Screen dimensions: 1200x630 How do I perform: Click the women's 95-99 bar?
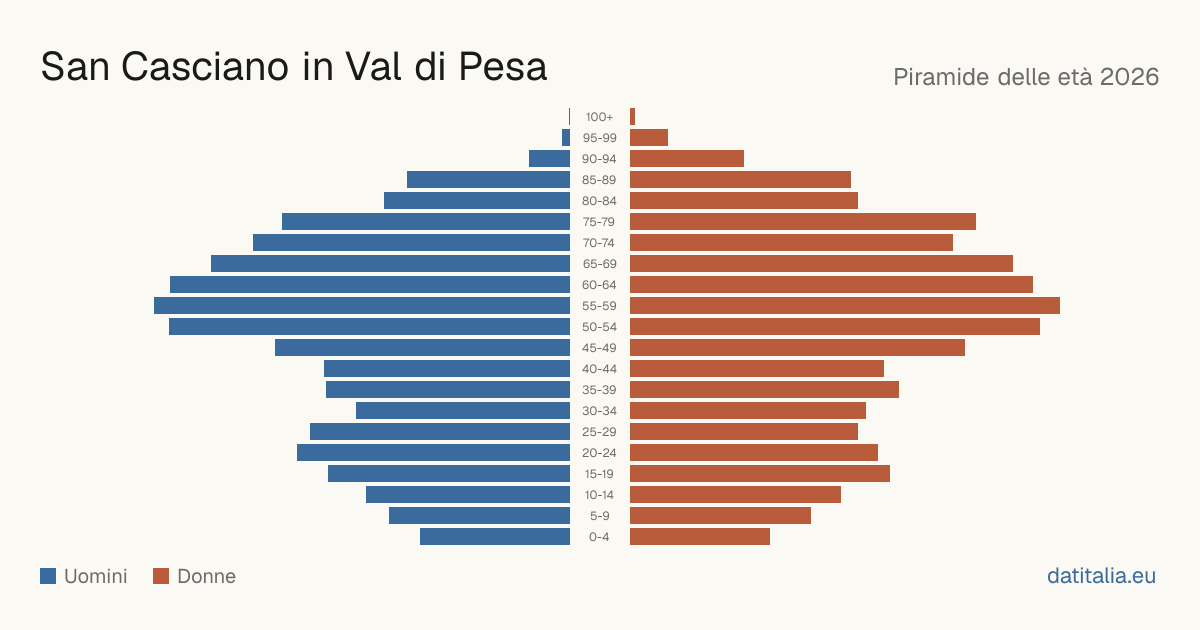tap(649, 138)
